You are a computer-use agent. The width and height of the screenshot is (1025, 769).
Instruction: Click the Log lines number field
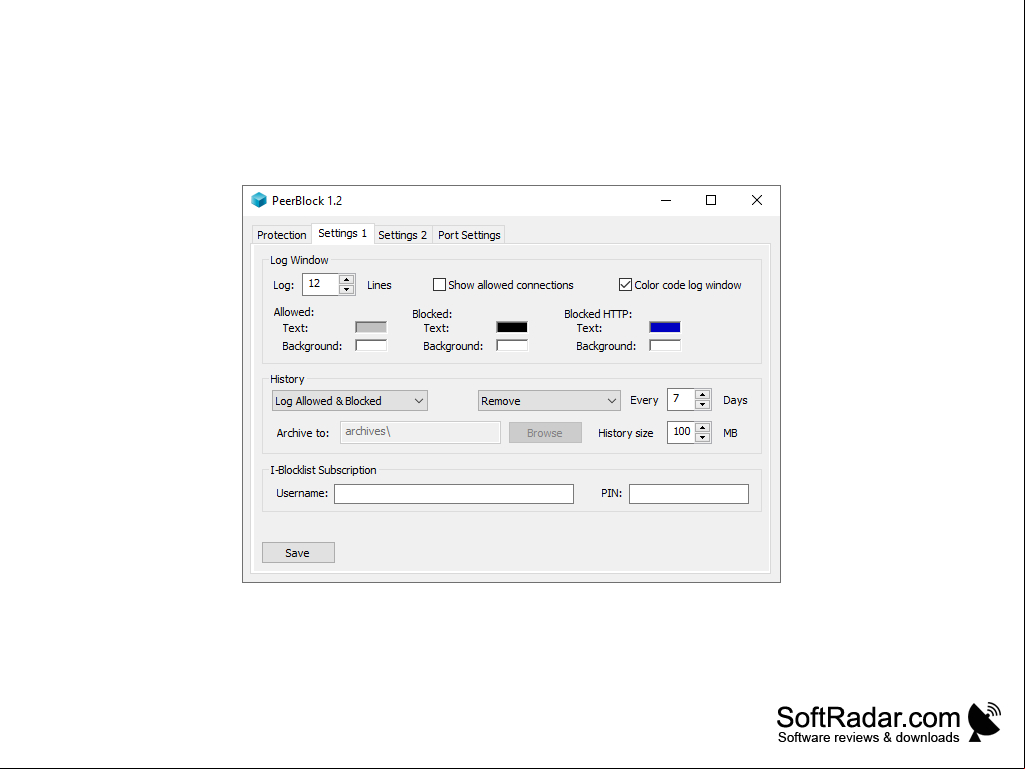(320, 284)
